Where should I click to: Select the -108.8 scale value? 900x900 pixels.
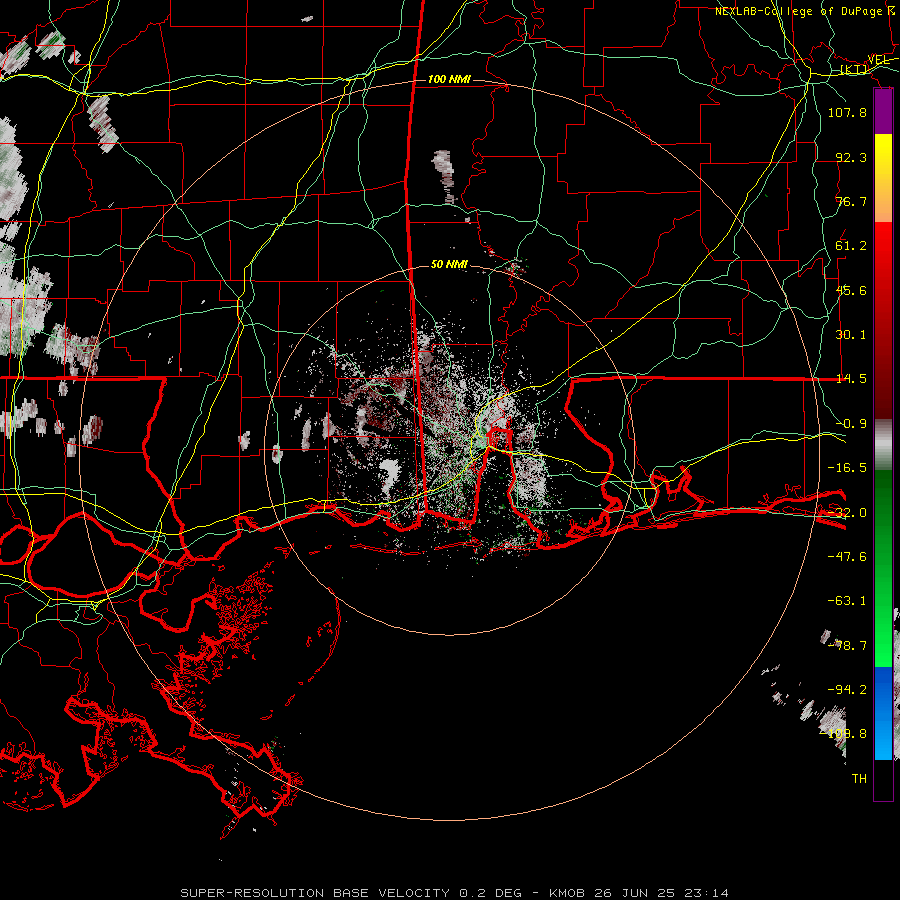tap(843, 734)
